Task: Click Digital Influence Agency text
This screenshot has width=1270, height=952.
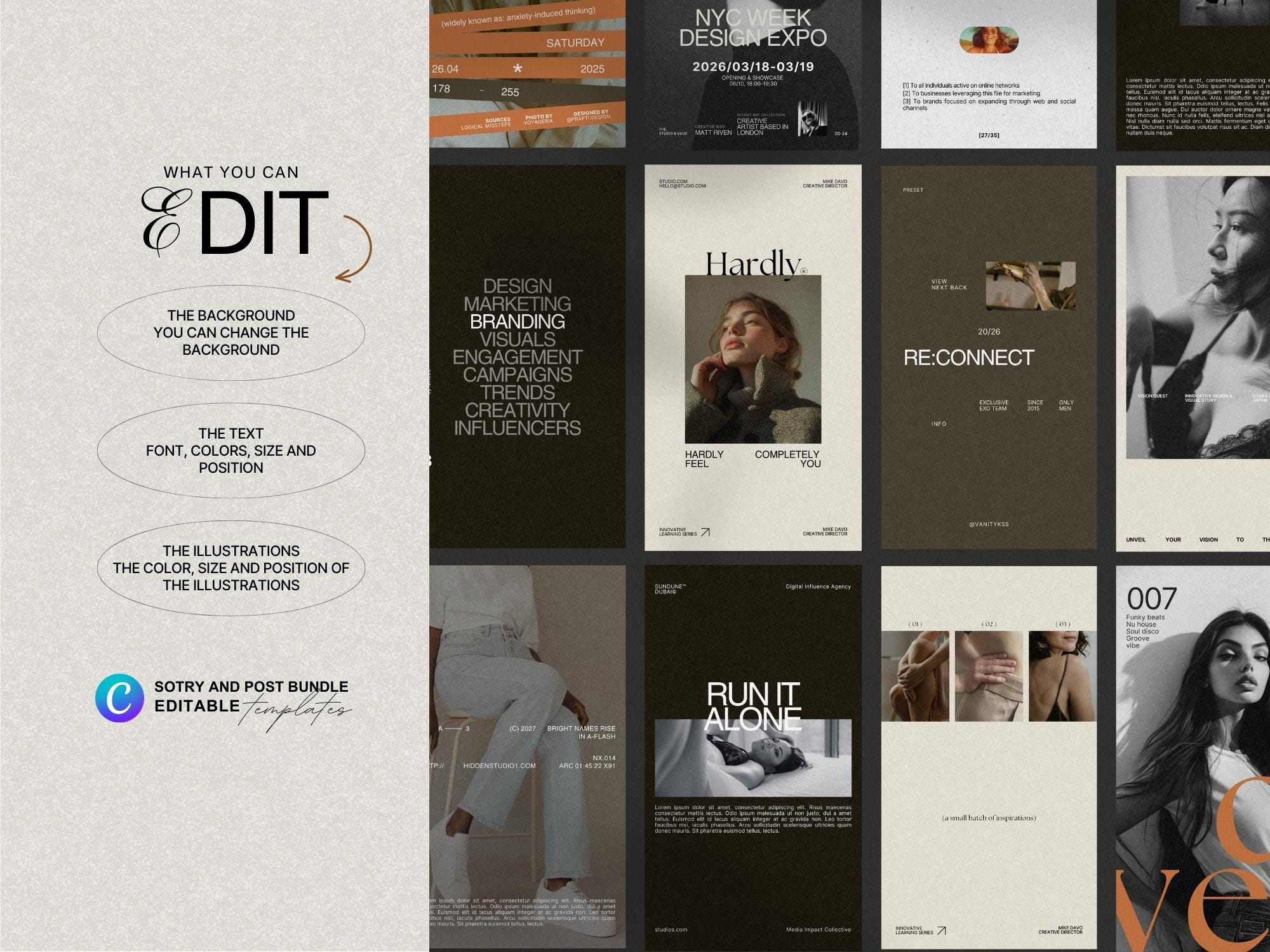Action: (x=818, y=586)
